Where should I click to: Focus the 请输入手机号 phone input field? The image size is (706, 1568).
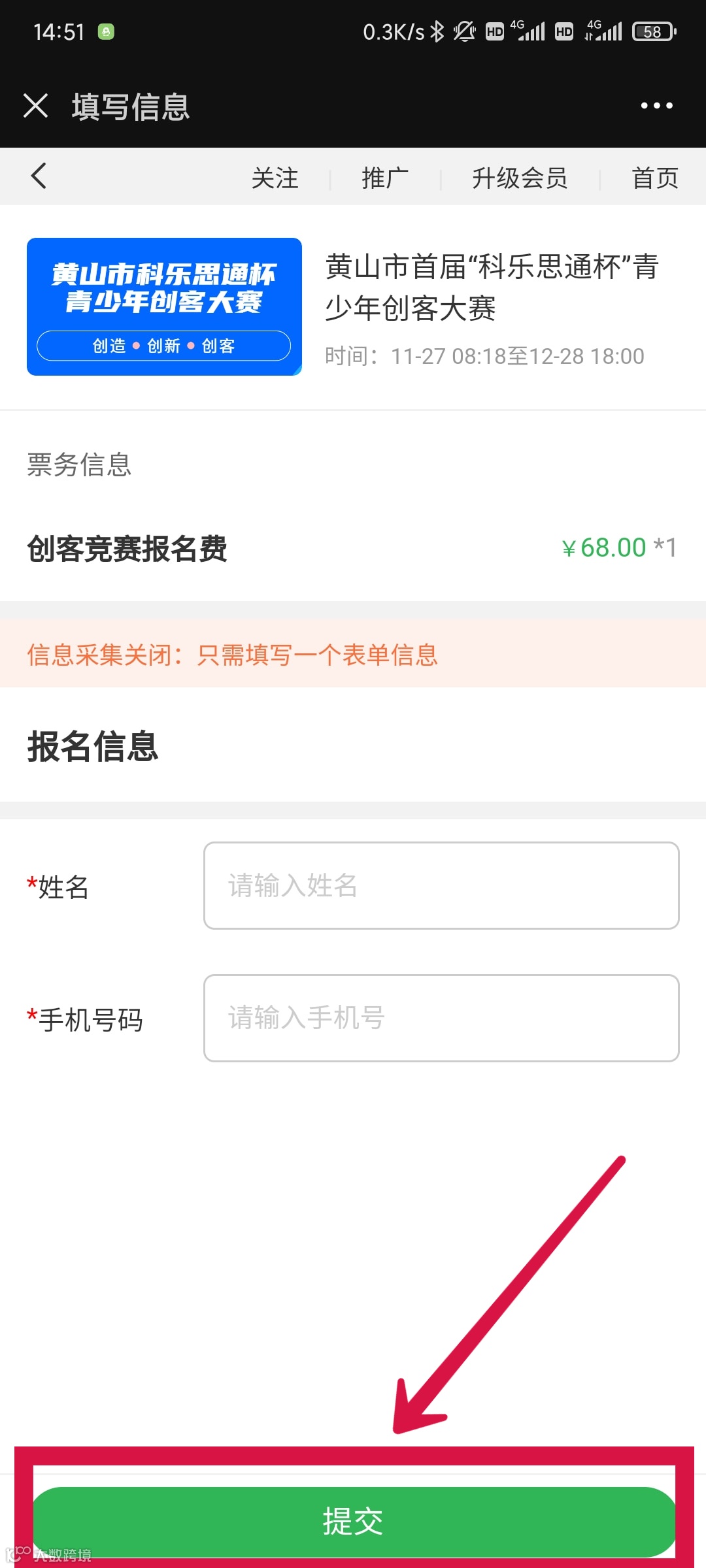pyautogui.click(x=441, y=1018)
